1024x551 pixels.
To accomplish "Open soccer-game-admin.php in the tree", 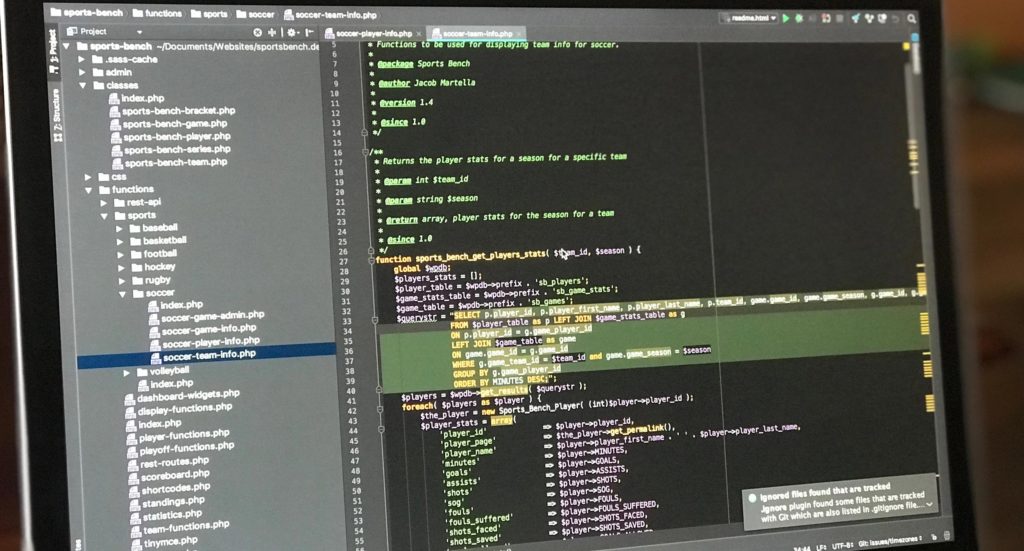I will point(206,317).
